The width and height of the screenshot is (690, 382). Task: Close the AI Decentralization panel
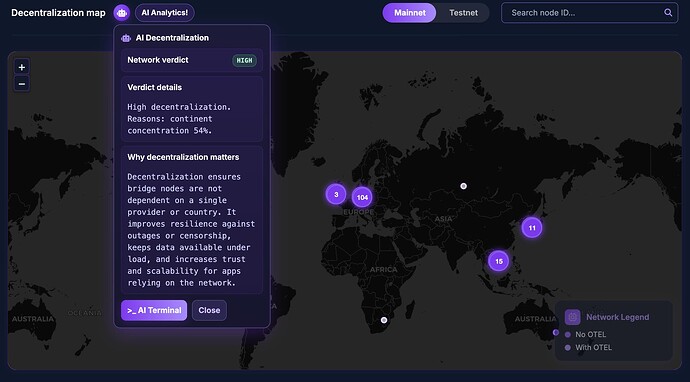209,310
